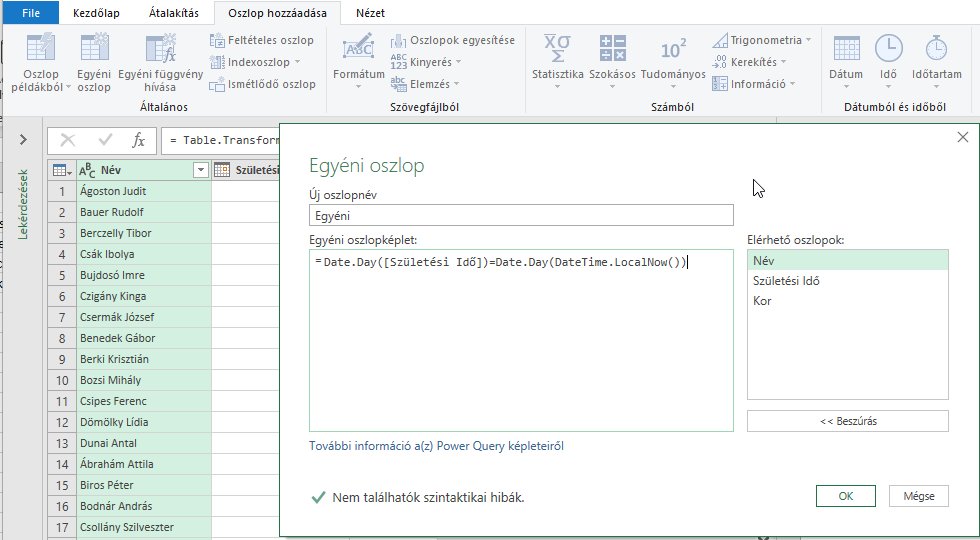Open the Tudományos scientific menu

pos(673,63)
